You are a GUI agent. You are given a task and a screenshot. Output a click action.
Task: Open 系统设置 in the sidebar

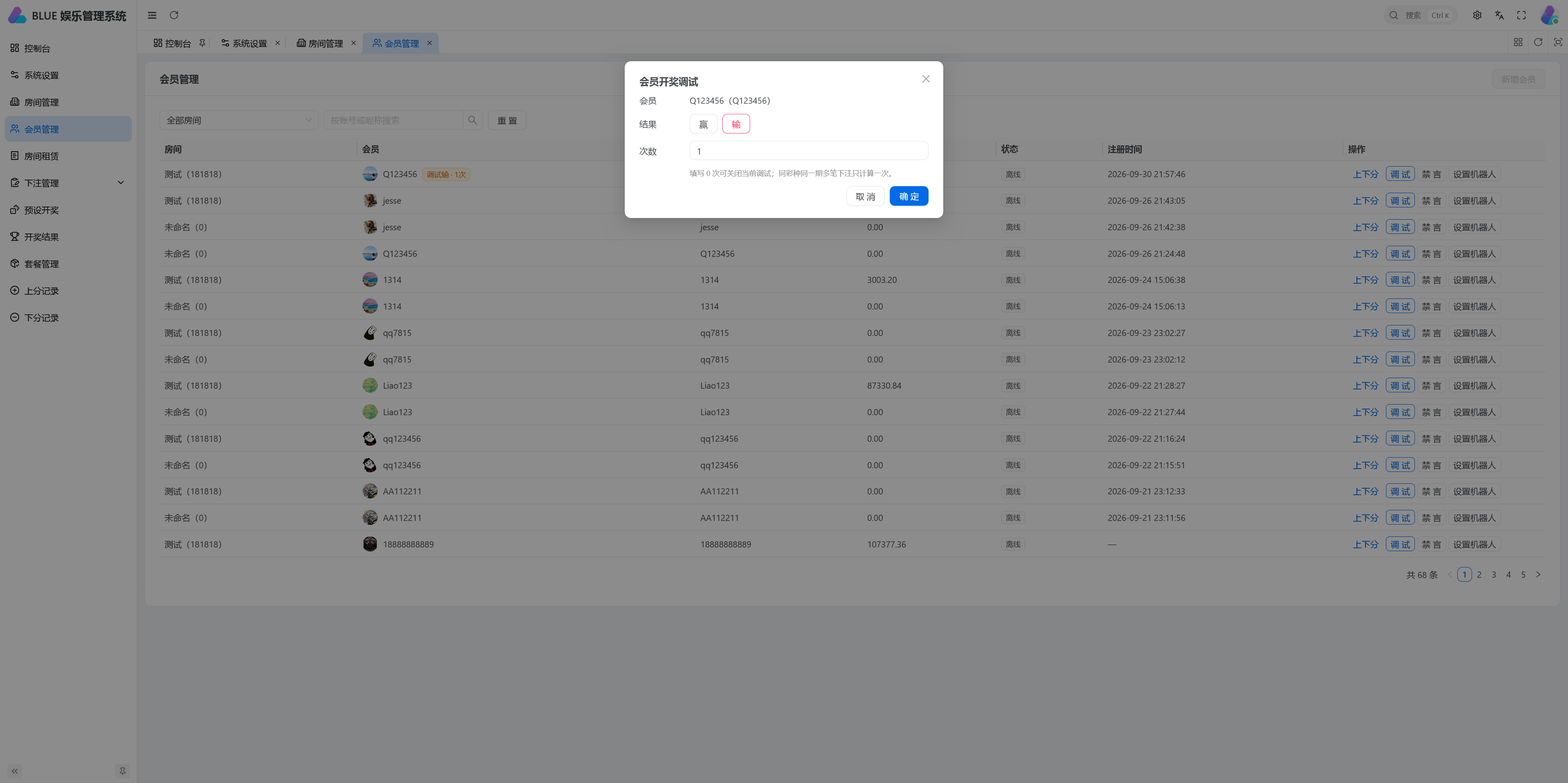tap(68, 76)
